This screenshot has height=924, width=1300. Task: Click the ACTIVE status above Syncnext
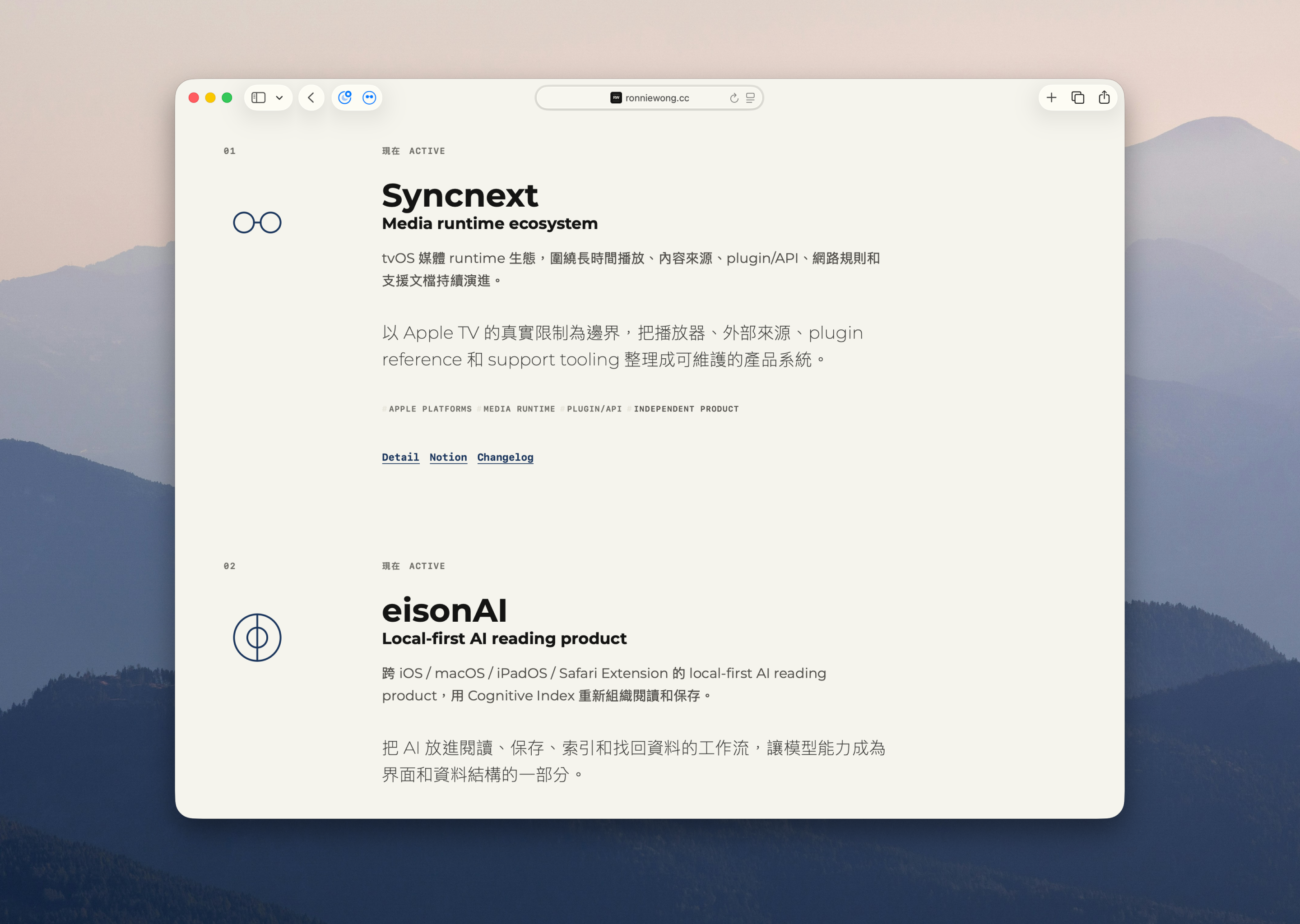click(427, 151)
